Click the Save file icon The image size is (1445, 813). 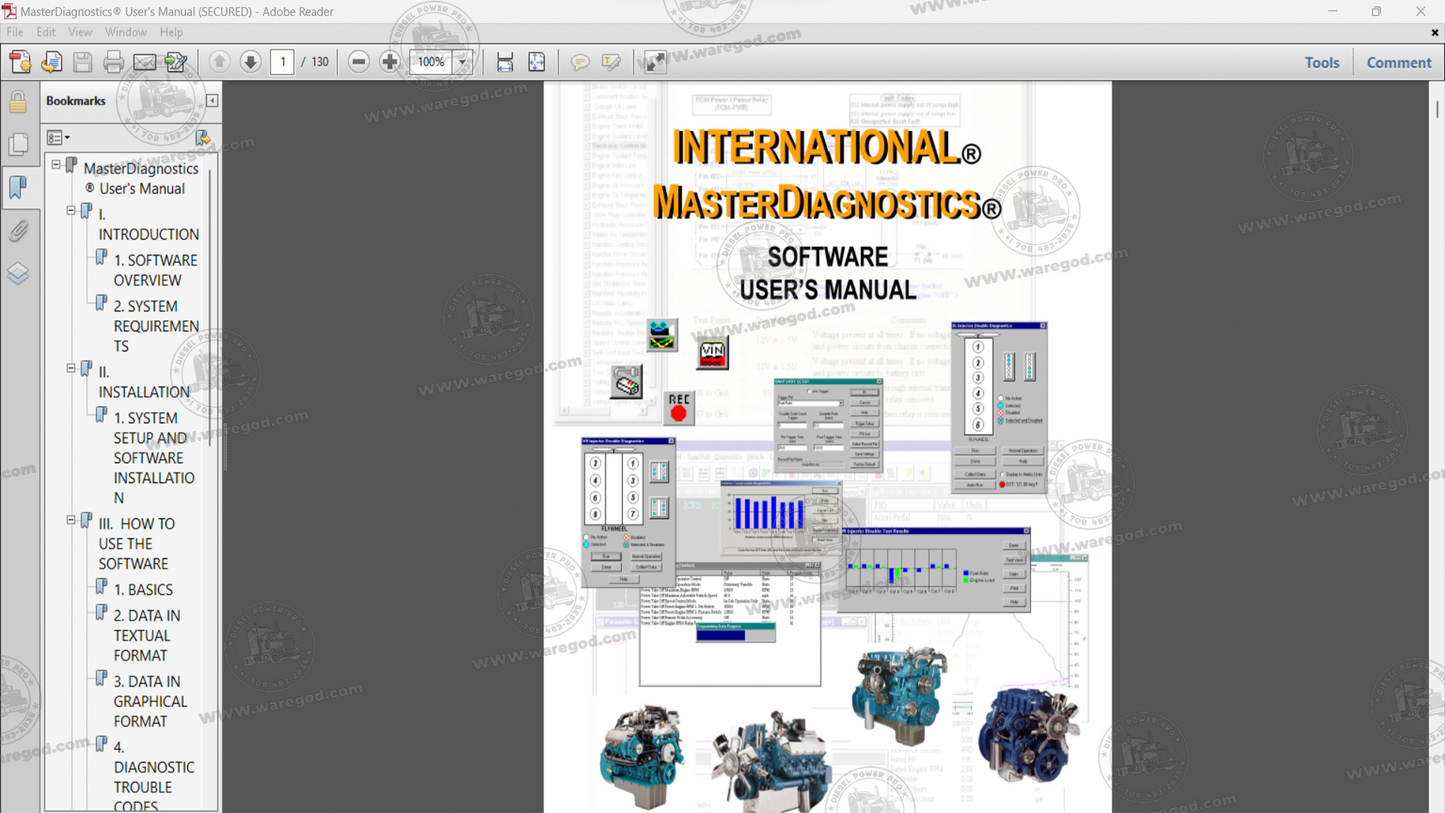click(82, 61)
